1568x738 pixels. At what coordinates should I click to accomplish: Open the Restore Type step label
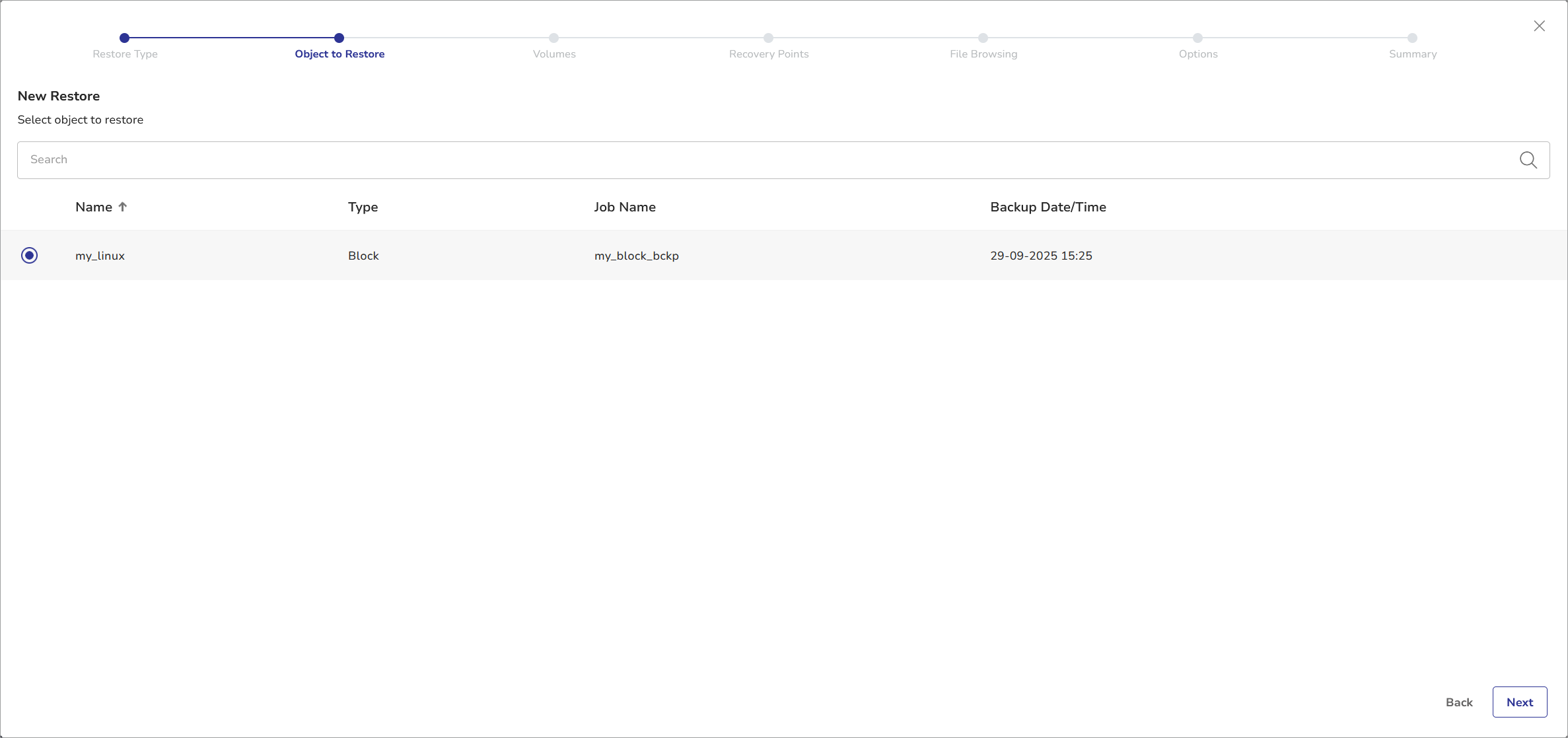coord(125,54)
